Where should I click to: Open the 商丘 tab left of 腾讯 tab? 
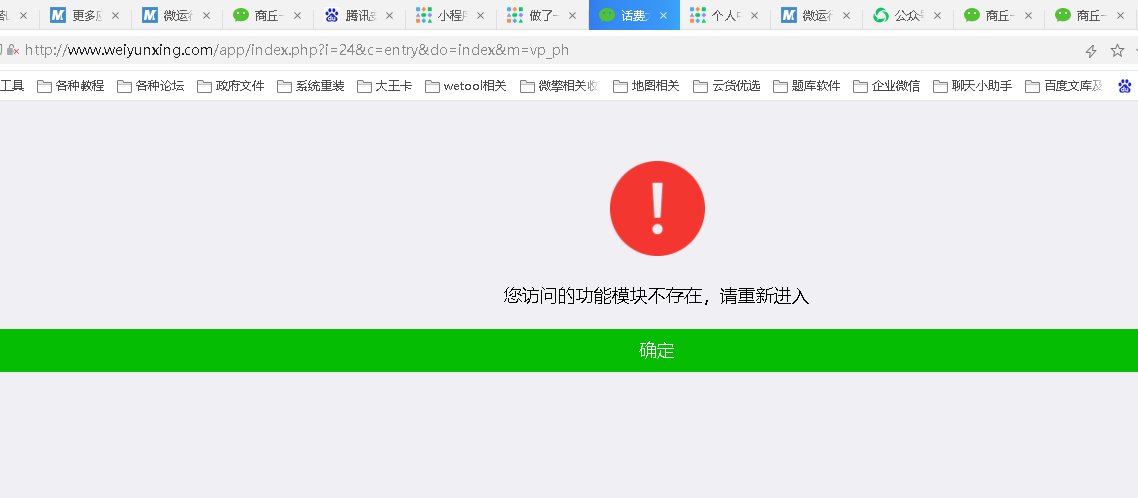[268, 15]
